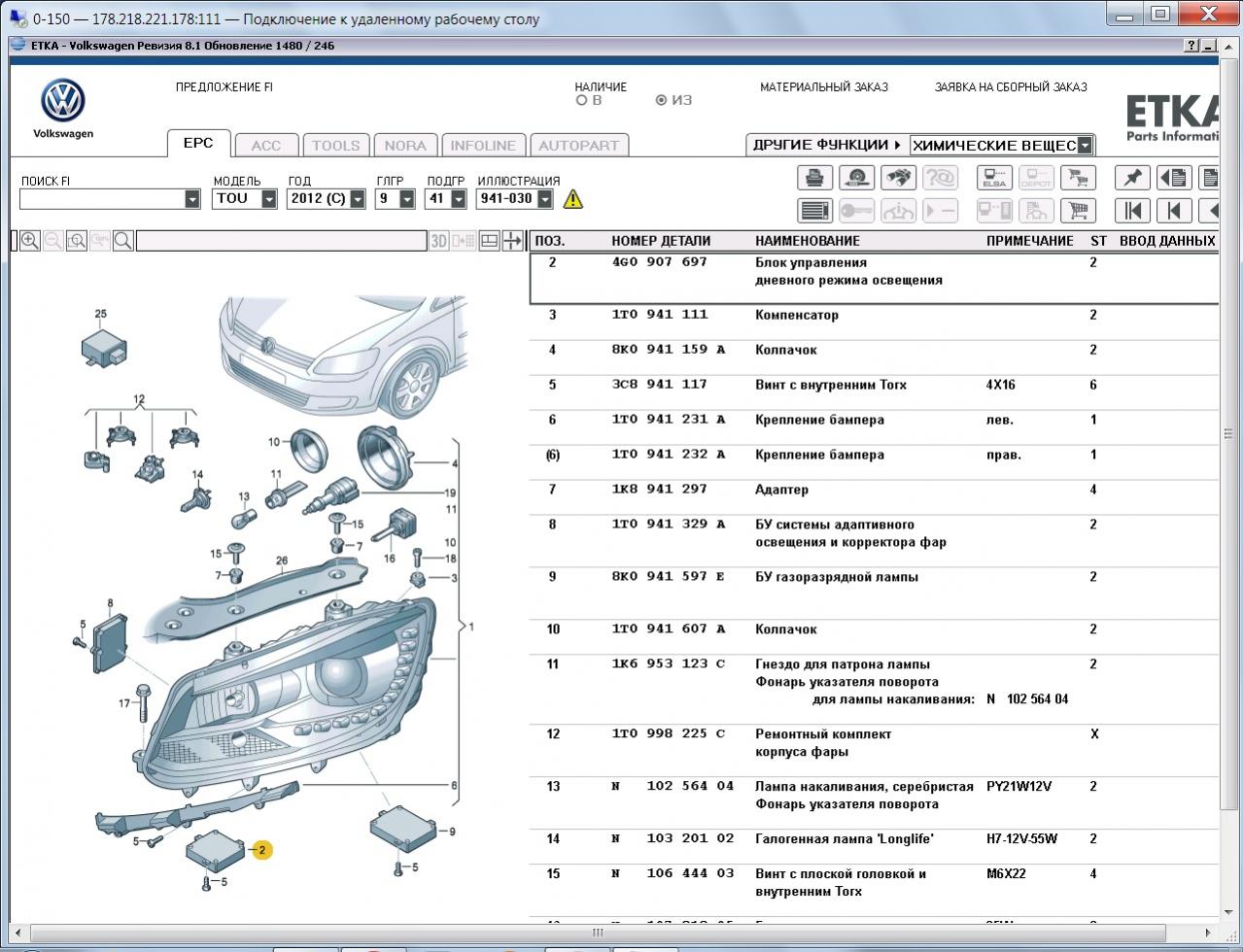Image resolution: width=1243 pixels, height=952 pixels.
Task: Click the illustration search input field
Action: [281, 241]
